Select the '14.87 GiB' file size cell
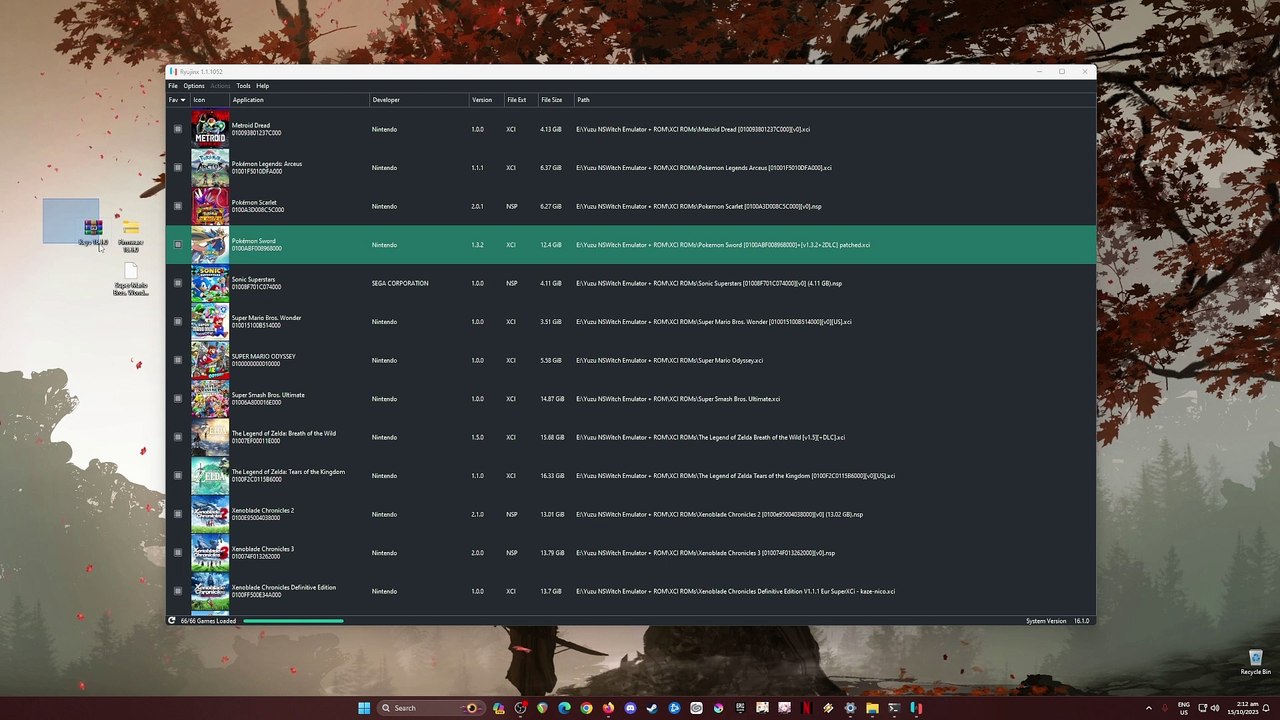Viewport: 1280px width, 720px height. pyautogui.click(x=552, y=399)
